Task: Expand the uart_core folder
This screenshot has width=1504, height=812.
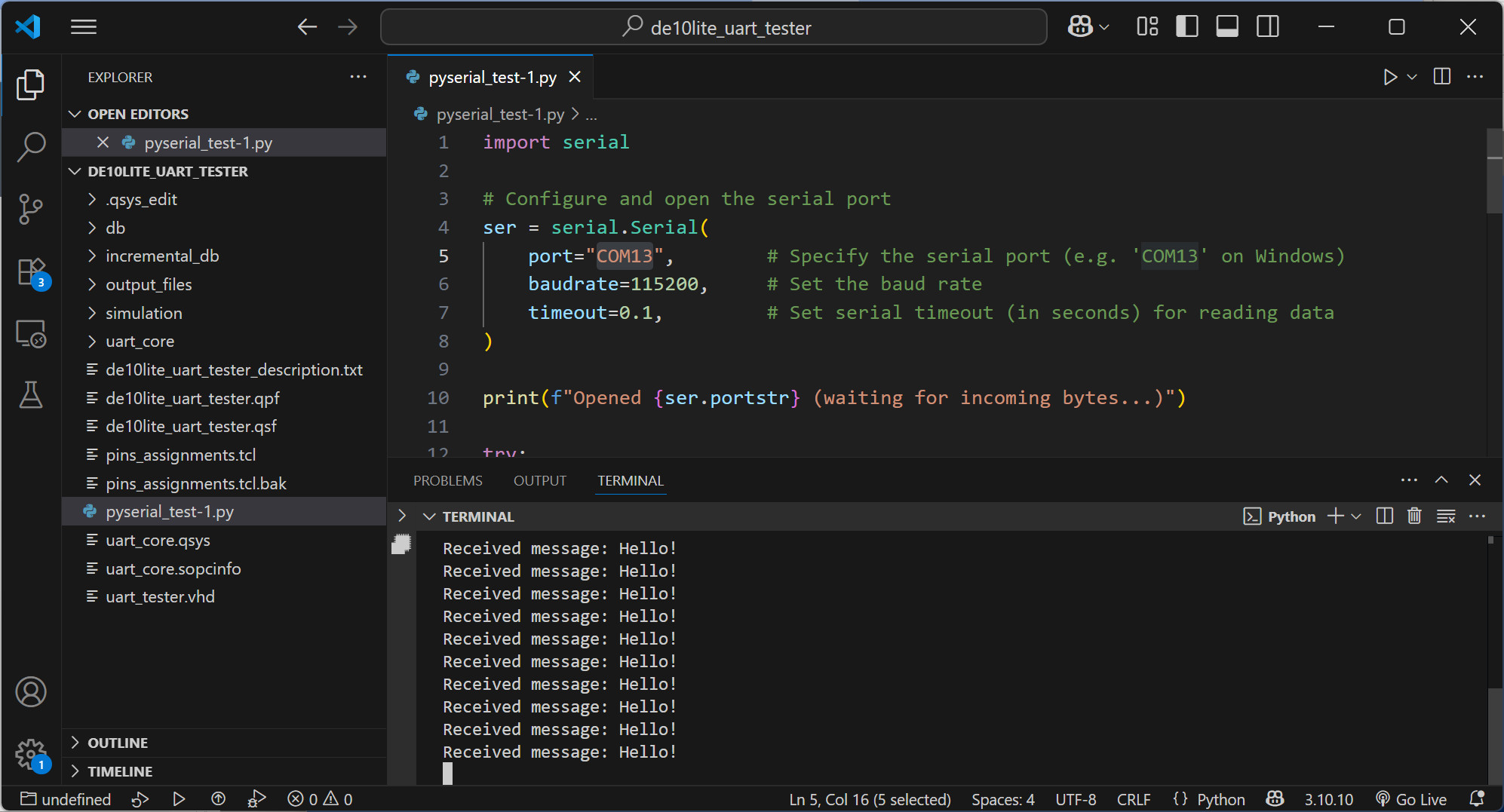Action: 140,342
